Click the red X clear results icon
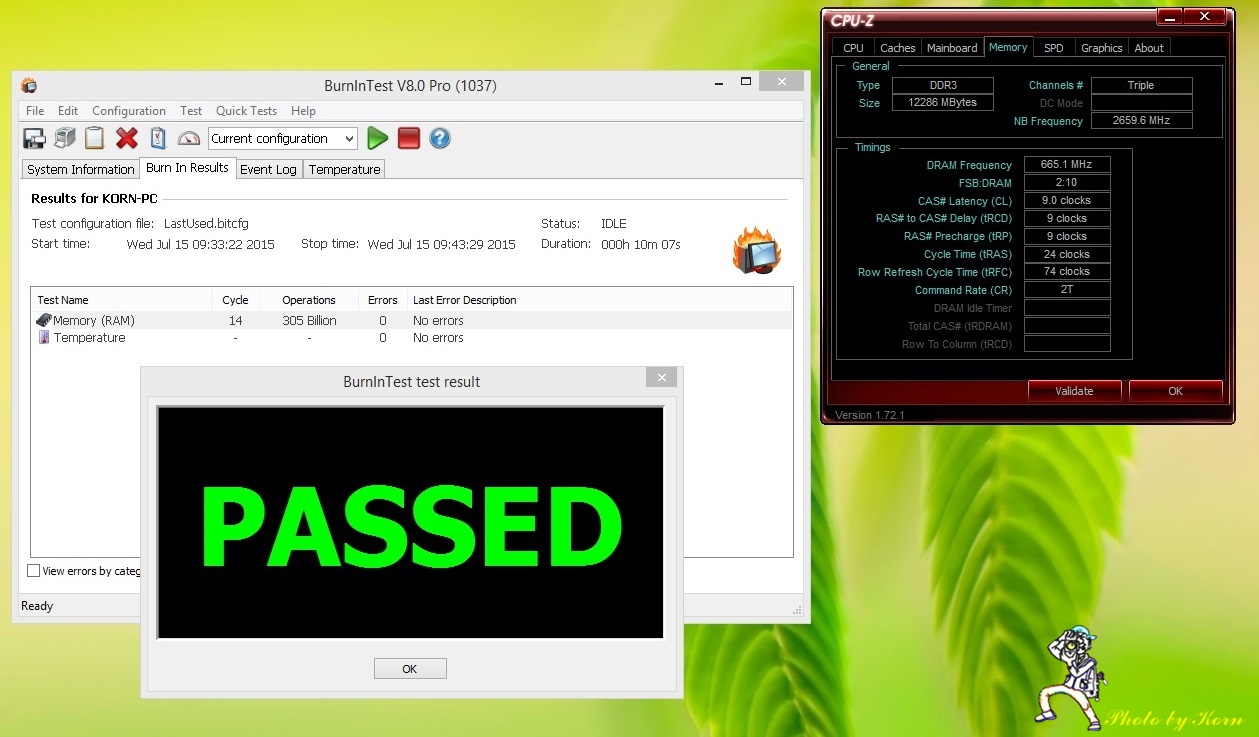This screenshot has width=1259, height=737. click(x=126, y=138)
